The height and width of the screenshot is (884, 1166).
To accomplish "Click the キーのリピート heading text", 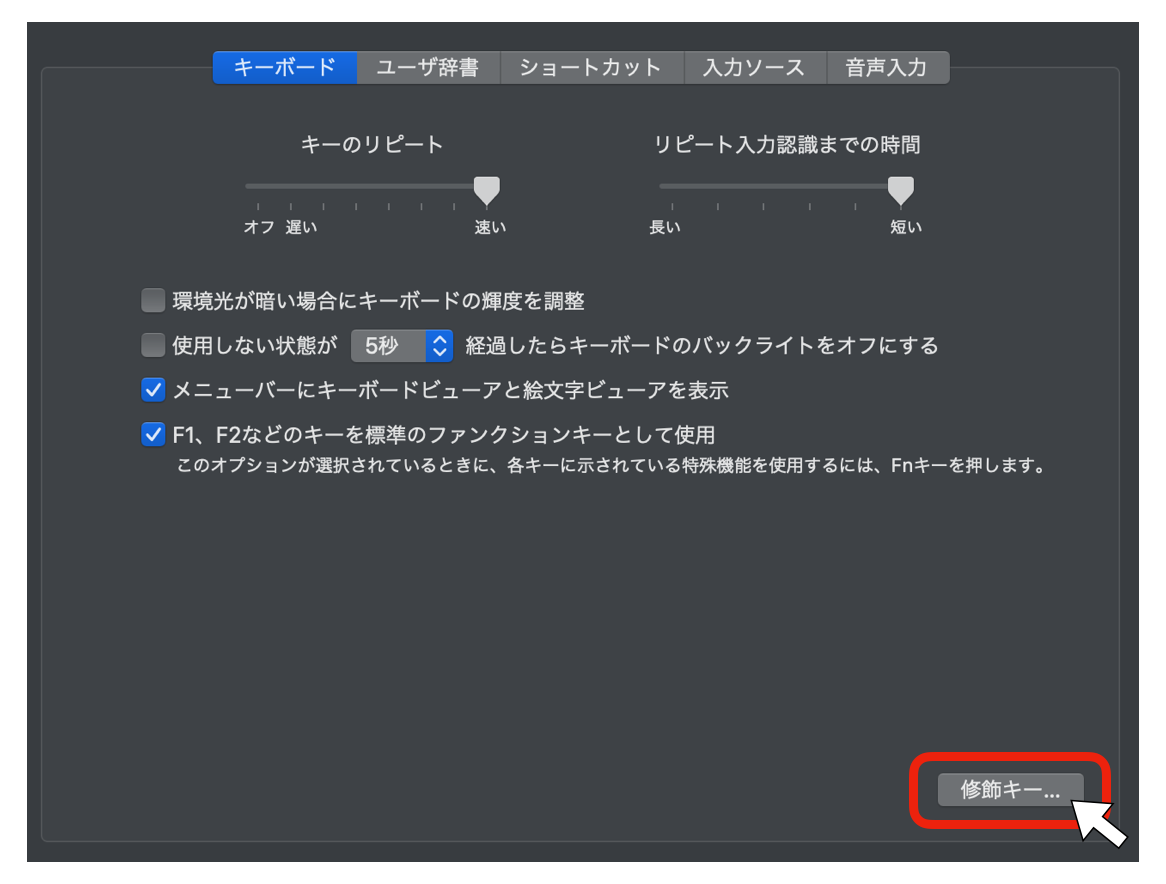I will (372, 144).
